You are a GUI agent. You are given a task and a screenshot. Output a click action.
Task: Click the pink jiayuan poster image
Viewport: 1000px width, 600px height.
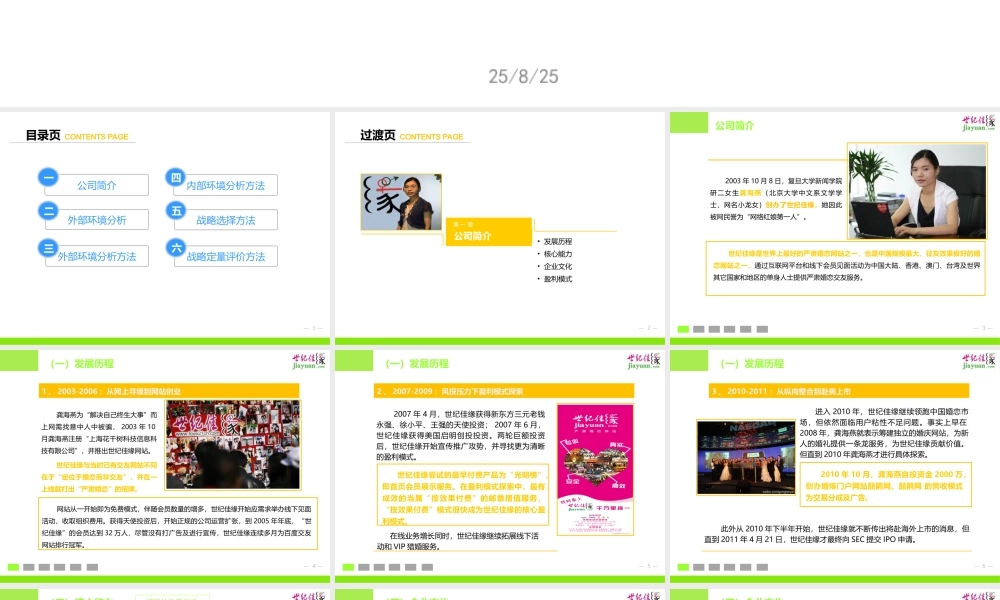tap(595, 469)
